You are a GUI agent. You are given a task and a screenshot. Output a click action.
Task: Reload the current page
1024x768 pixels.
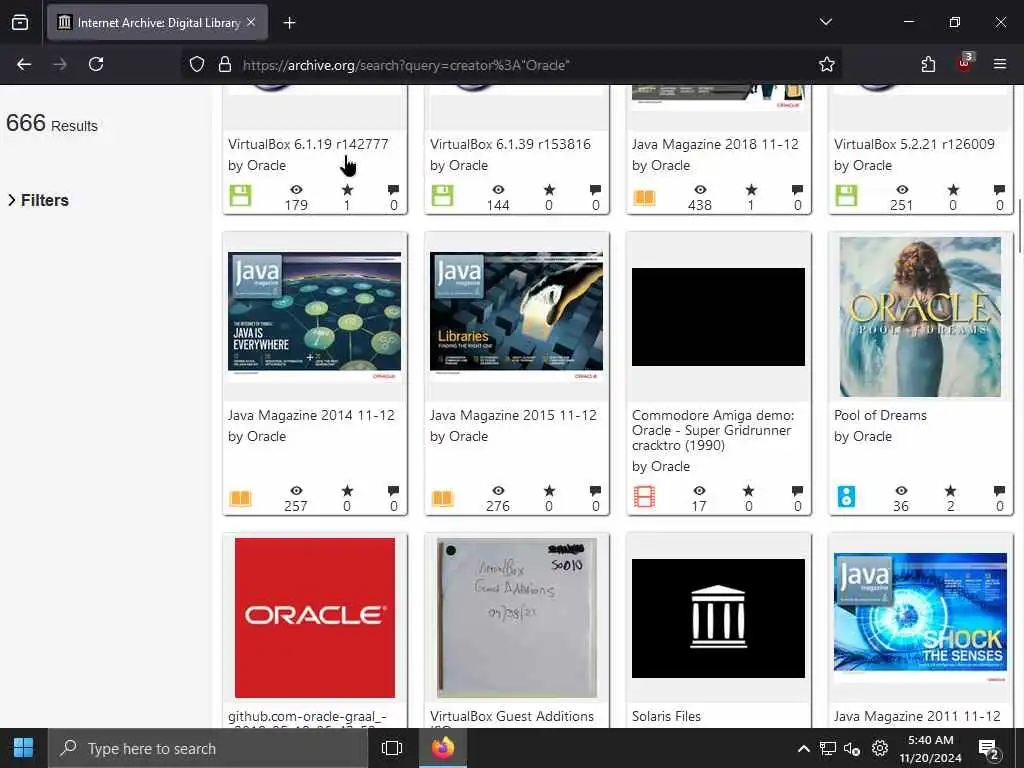(96, 64)
